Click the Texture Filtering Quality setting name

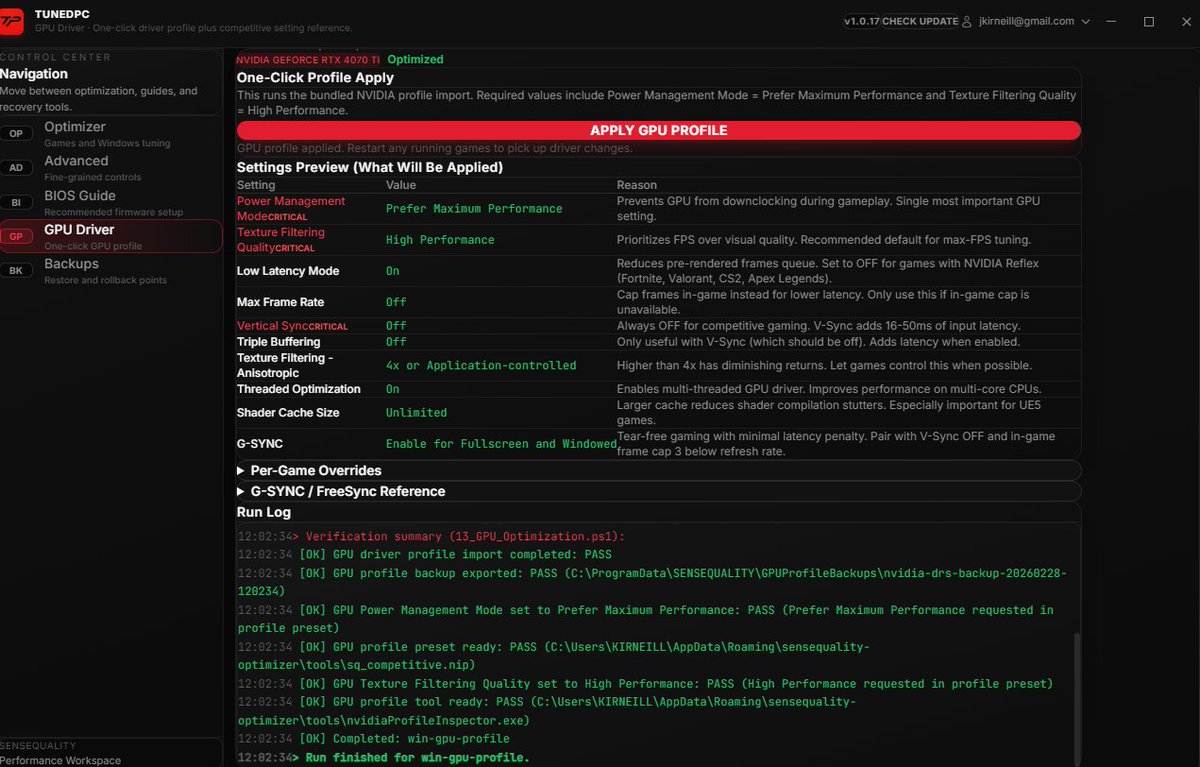click(281, 239)
